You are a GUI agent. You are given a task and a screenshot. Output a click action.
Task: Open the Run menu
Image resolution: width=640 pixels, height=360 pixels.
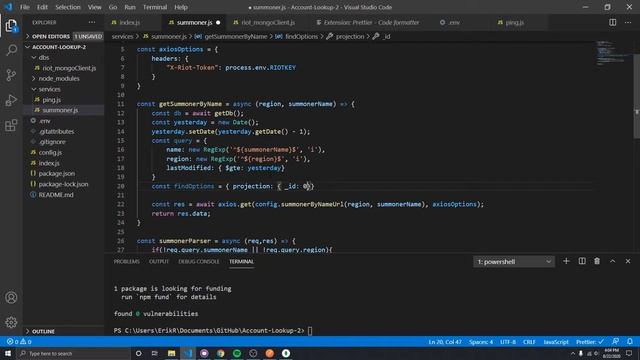pos(130,7)
